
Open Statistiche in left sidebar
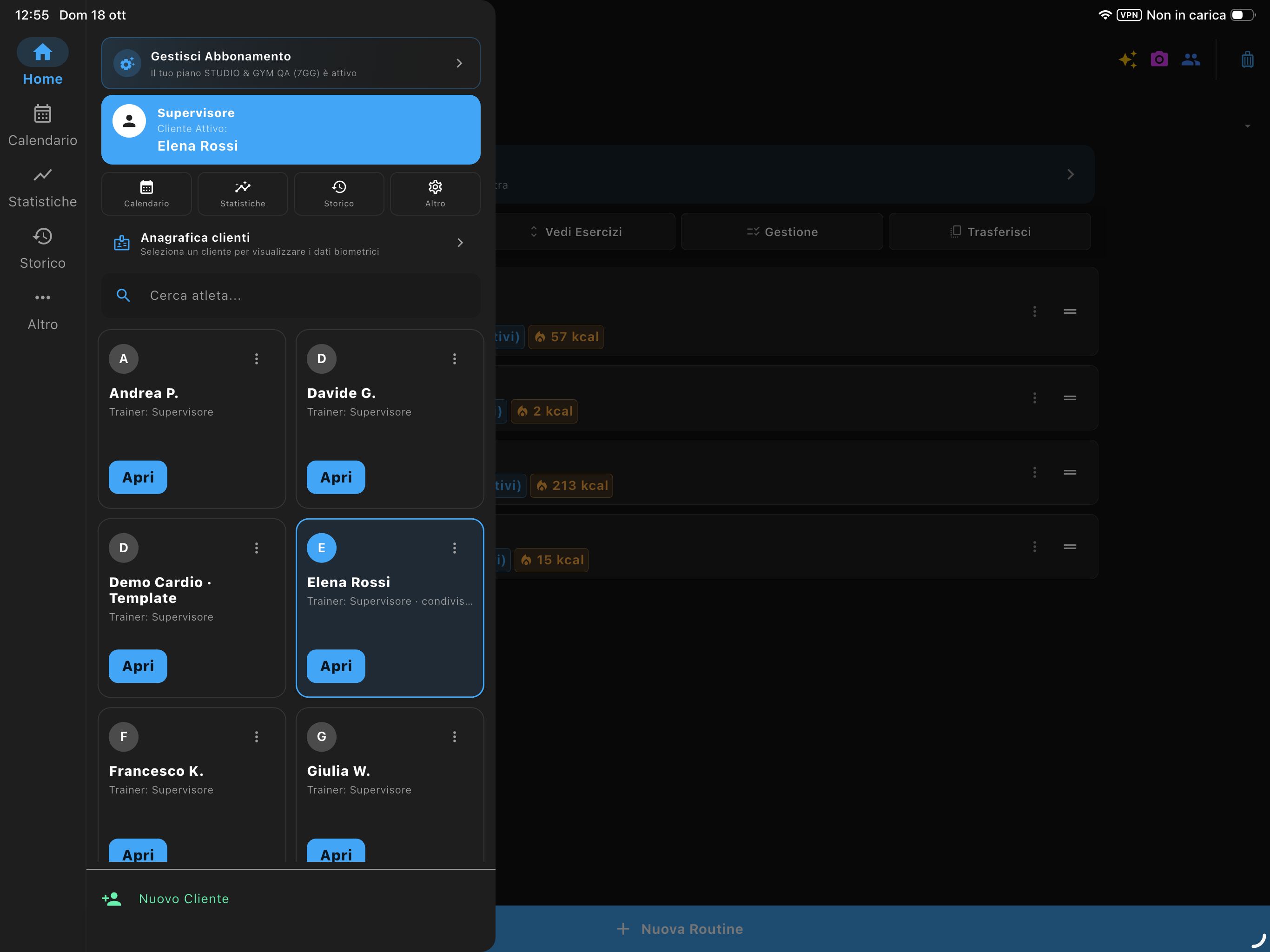tap(42, 187)
